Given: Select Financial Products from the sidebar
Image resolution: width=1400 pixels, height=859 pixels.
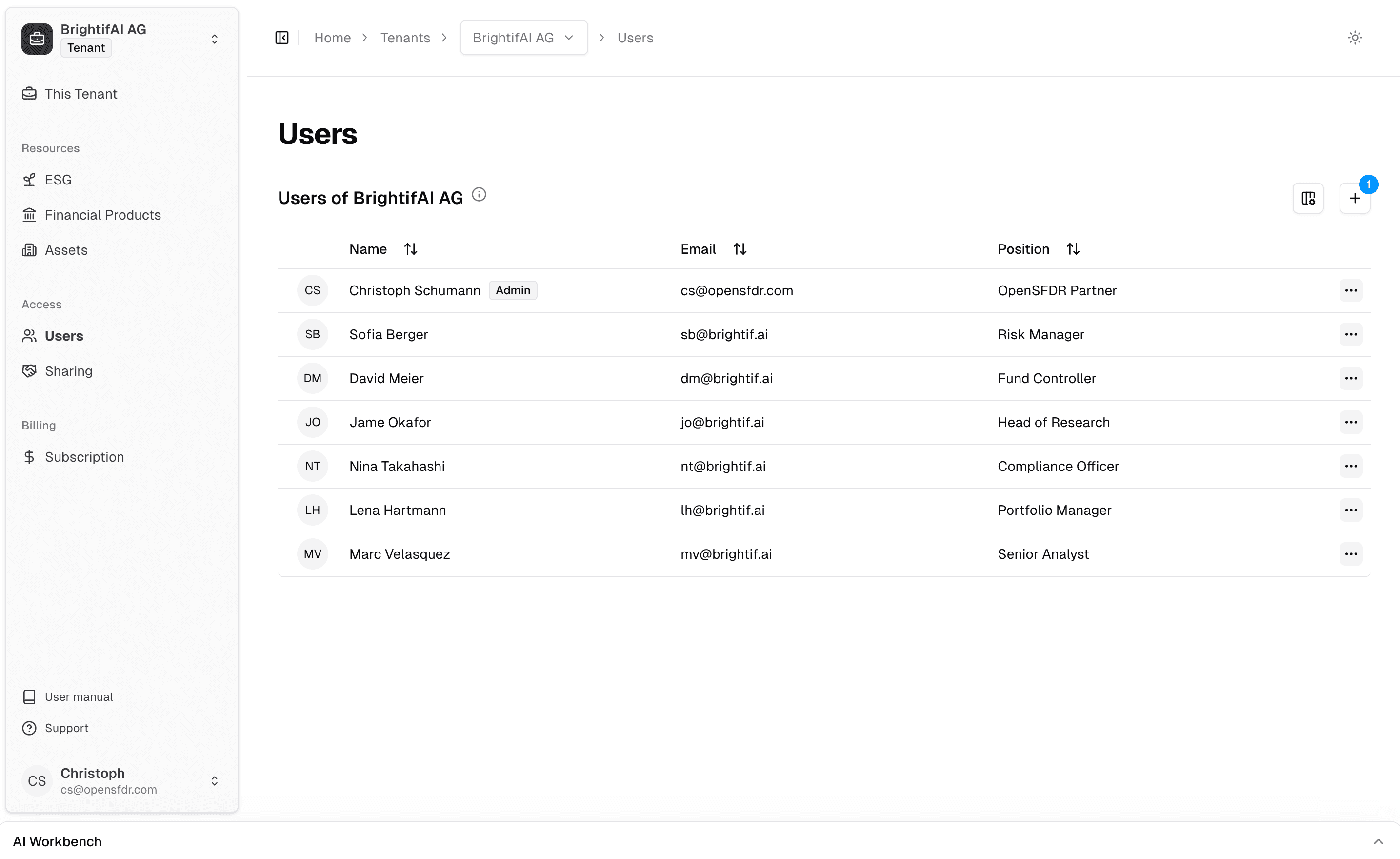Looking at the screenshot, I should tap(103, 214).
